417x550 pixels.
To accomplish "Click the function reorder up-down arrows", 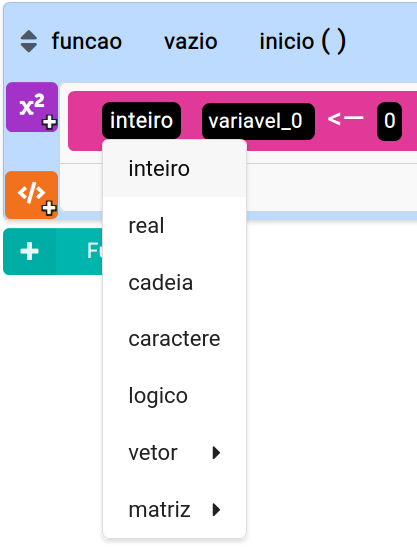I will pyautogui.click(x=29, y=41).
